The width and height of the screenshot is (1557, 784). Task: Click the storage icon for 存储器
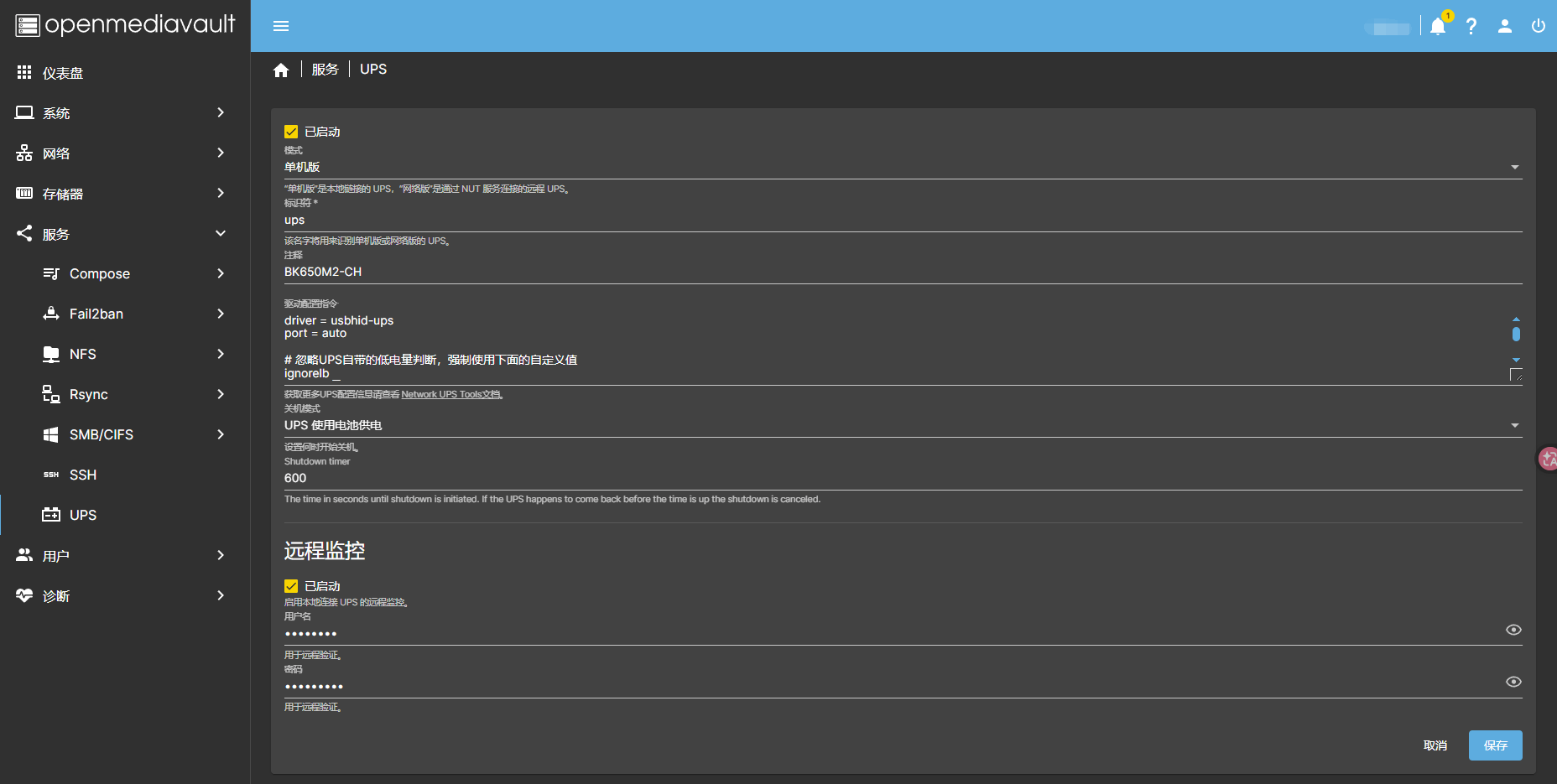pos(24,193)
